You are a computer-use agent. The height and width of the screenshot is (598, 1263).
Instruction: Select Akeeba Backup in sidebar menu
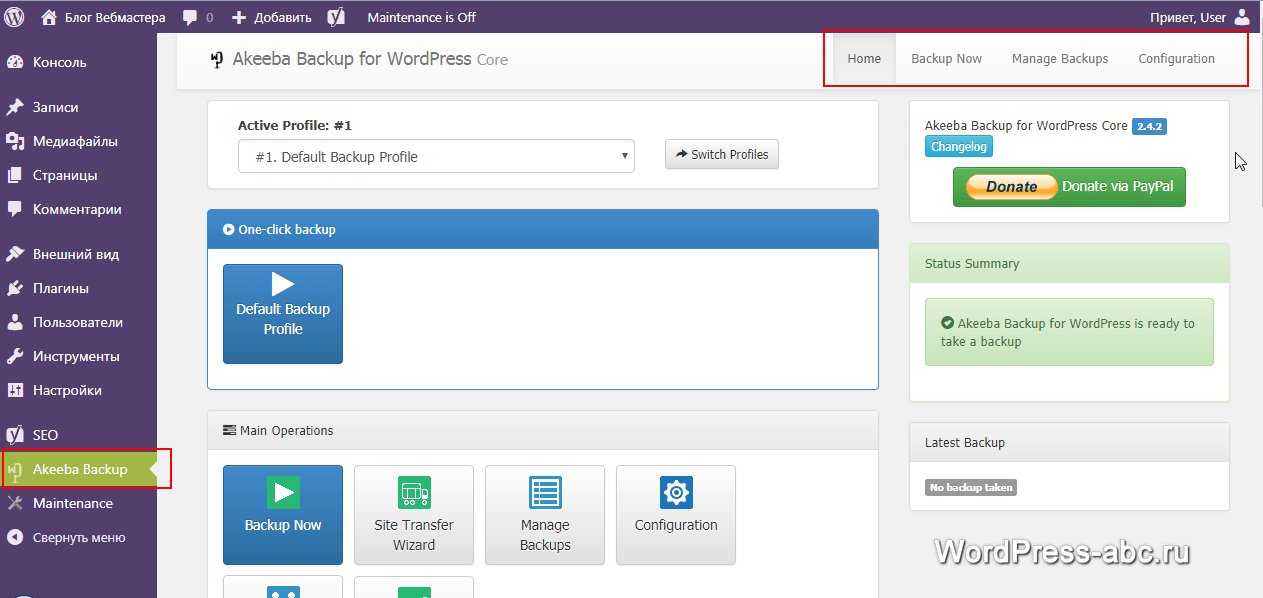pyautogui.click(x=78, y=469)
